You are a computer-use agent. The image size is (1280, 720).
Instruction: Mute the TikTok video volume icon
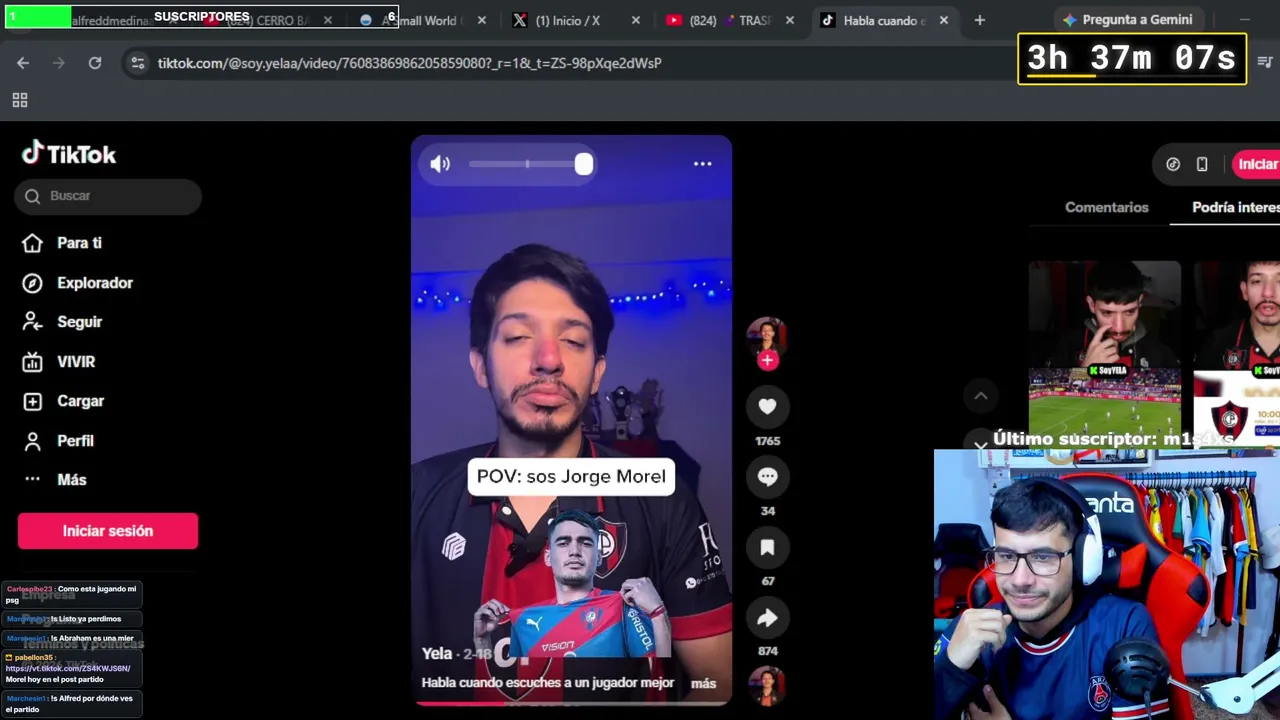point(440,164)
